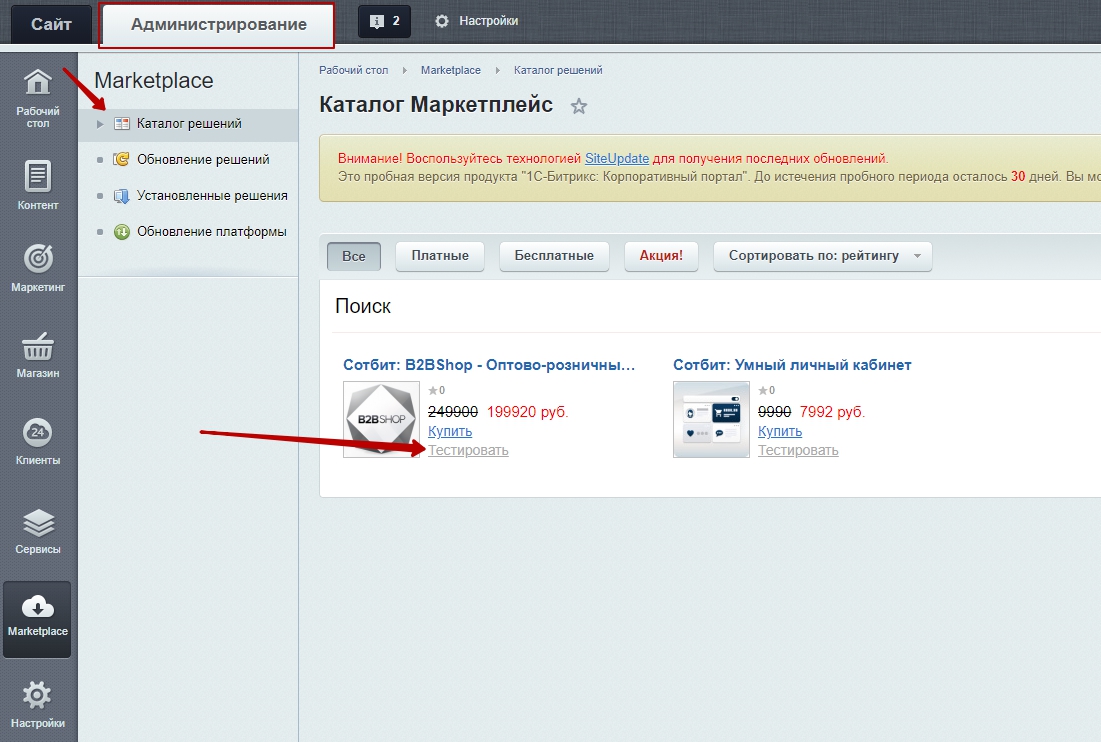Filter by Бесплатные solutions
Screen dimensions: 1101x742
pyautogui.click(x=554, y=256)
